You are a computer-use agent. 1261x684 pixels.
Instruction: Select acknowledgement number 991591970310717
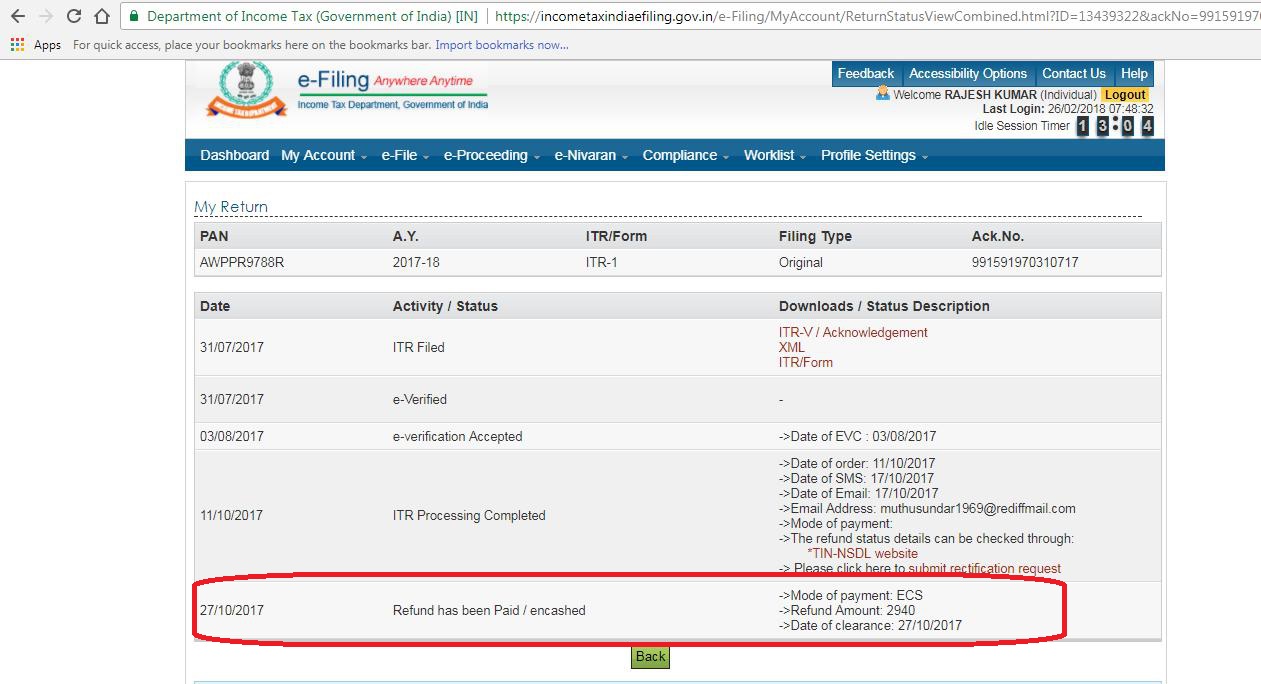pos(1025,262)
